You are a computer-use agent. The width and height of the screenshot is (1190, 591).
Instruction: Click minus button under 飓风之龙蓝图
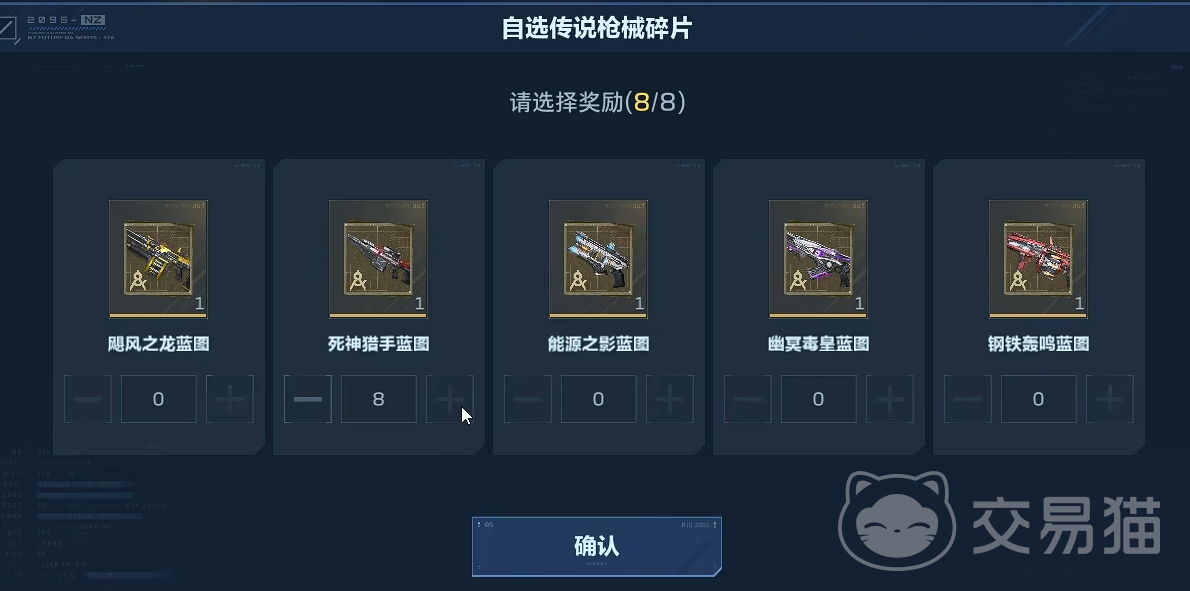pyautogui.click(x=87, y=399)
